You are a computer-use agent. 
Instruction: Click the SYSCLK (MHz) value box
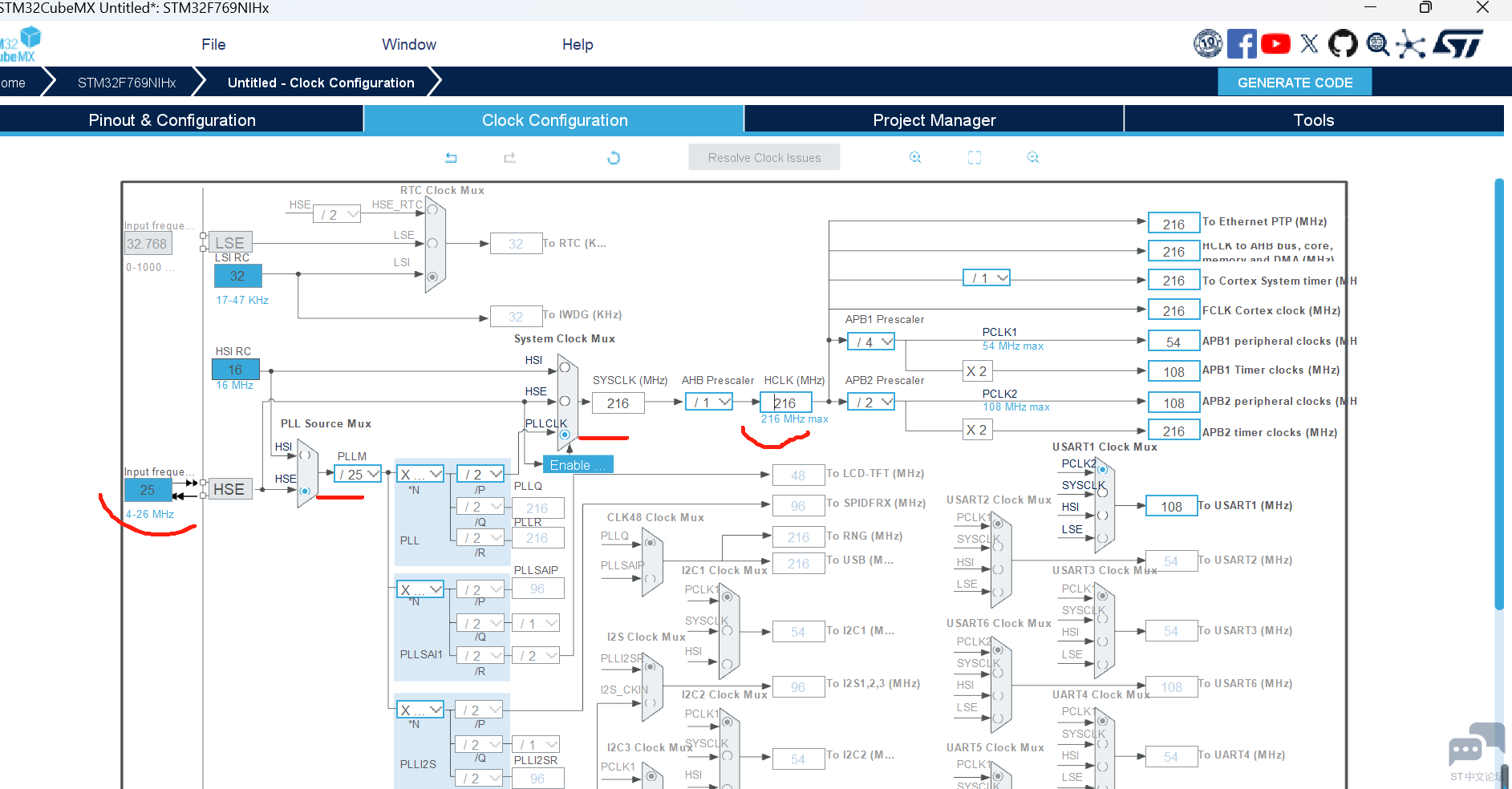618,403
